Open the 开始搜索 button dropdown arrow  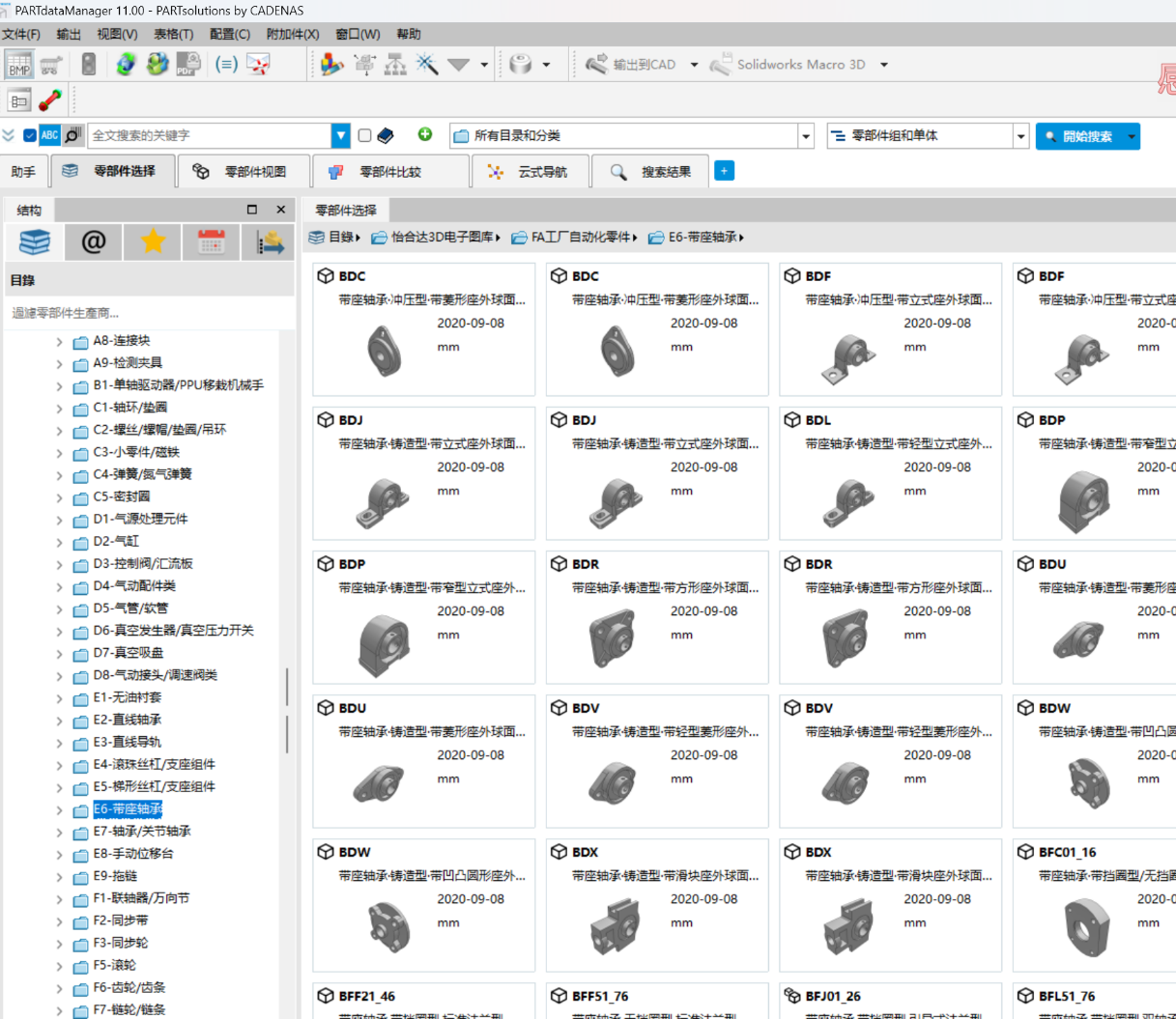1132,136
